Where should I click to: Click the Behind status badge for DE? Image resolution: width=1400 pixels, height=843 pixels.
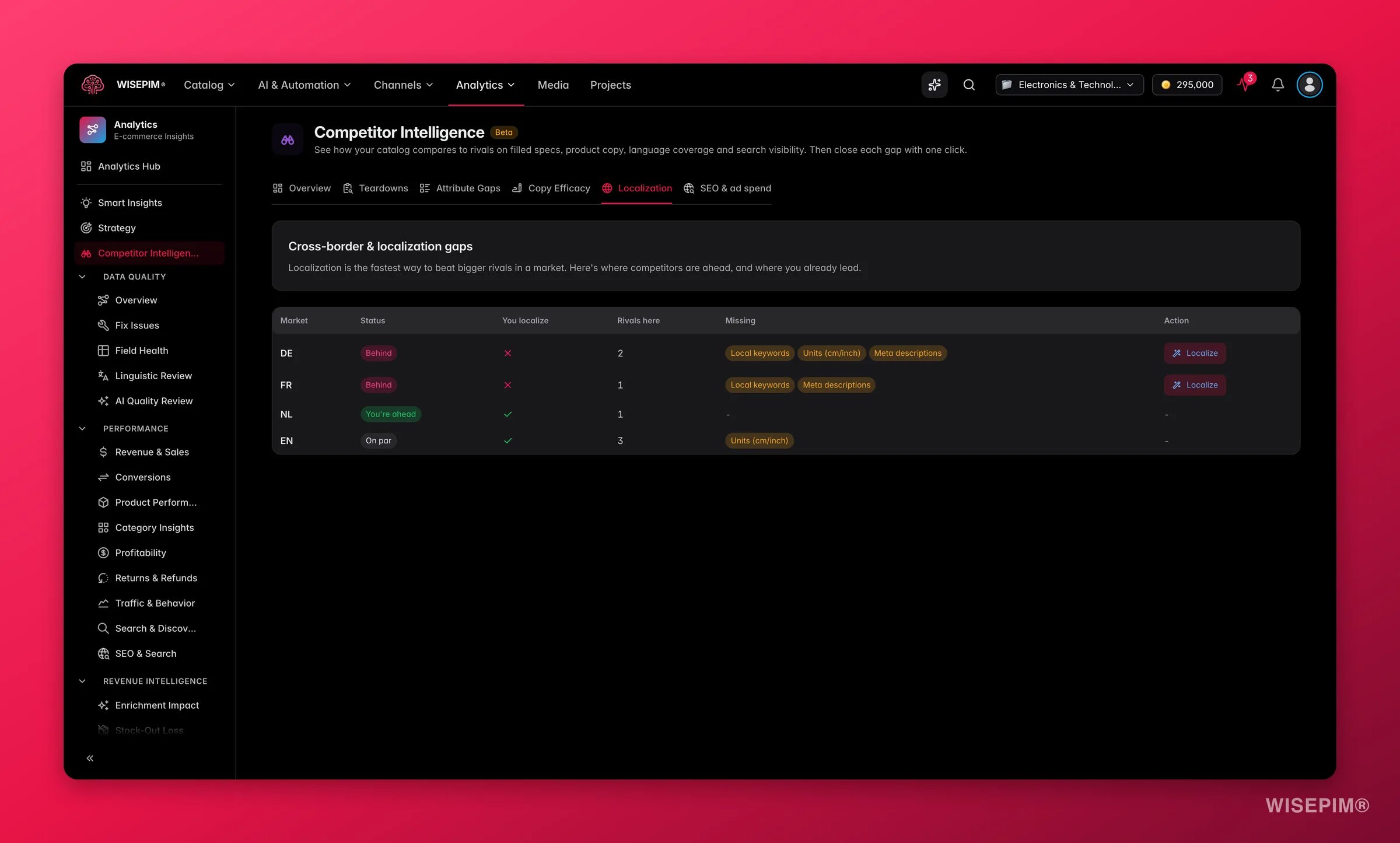[379, 353]
